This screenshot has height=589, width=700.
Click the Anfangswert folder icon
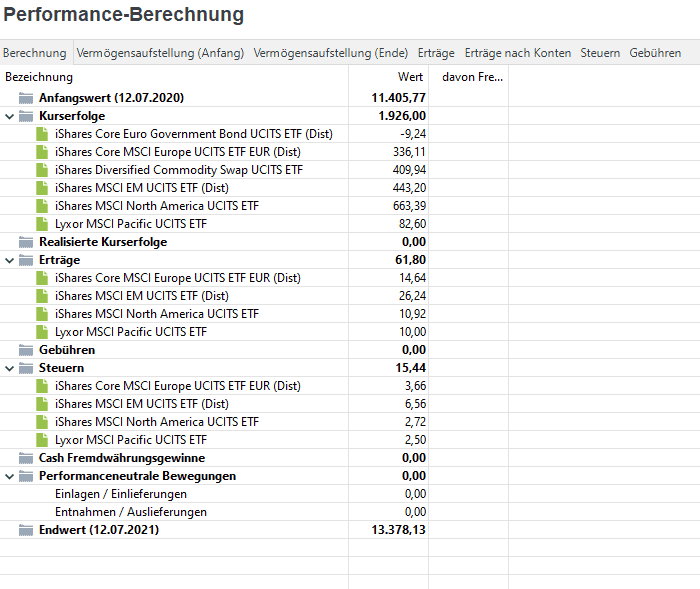tap(26, 98)
